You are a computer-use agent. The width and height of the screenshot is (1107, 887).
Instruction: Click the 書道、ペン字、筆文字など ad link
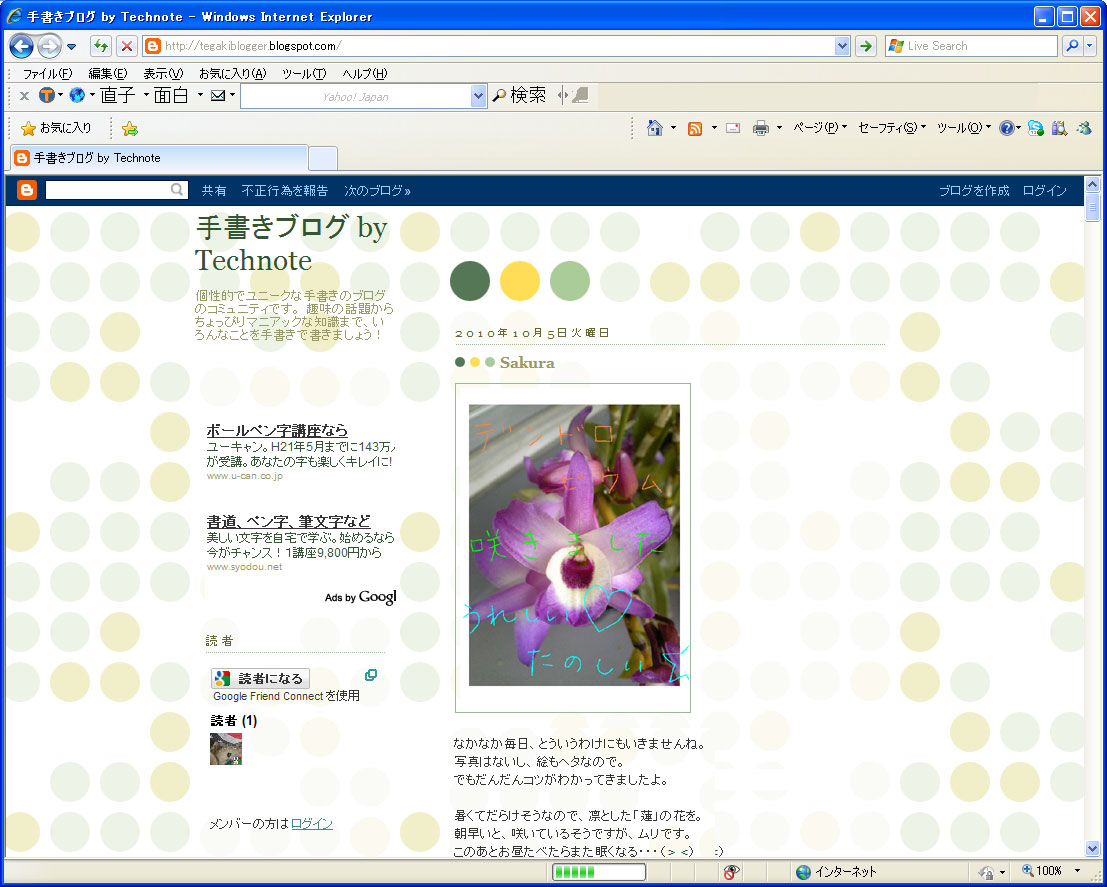(x=288, y=522)
